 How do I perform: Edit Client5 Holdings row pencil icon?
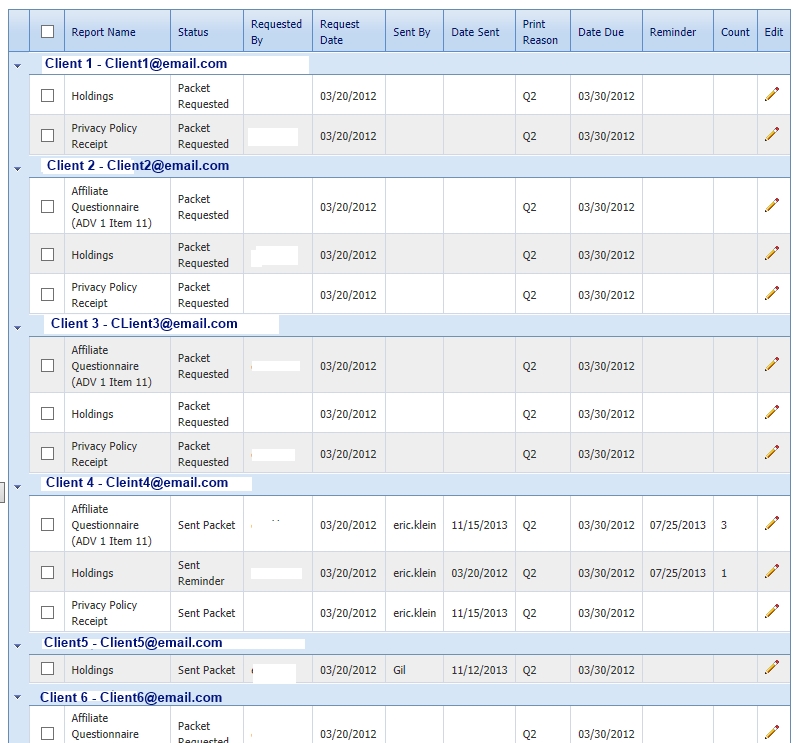click(x=772, y=668)
